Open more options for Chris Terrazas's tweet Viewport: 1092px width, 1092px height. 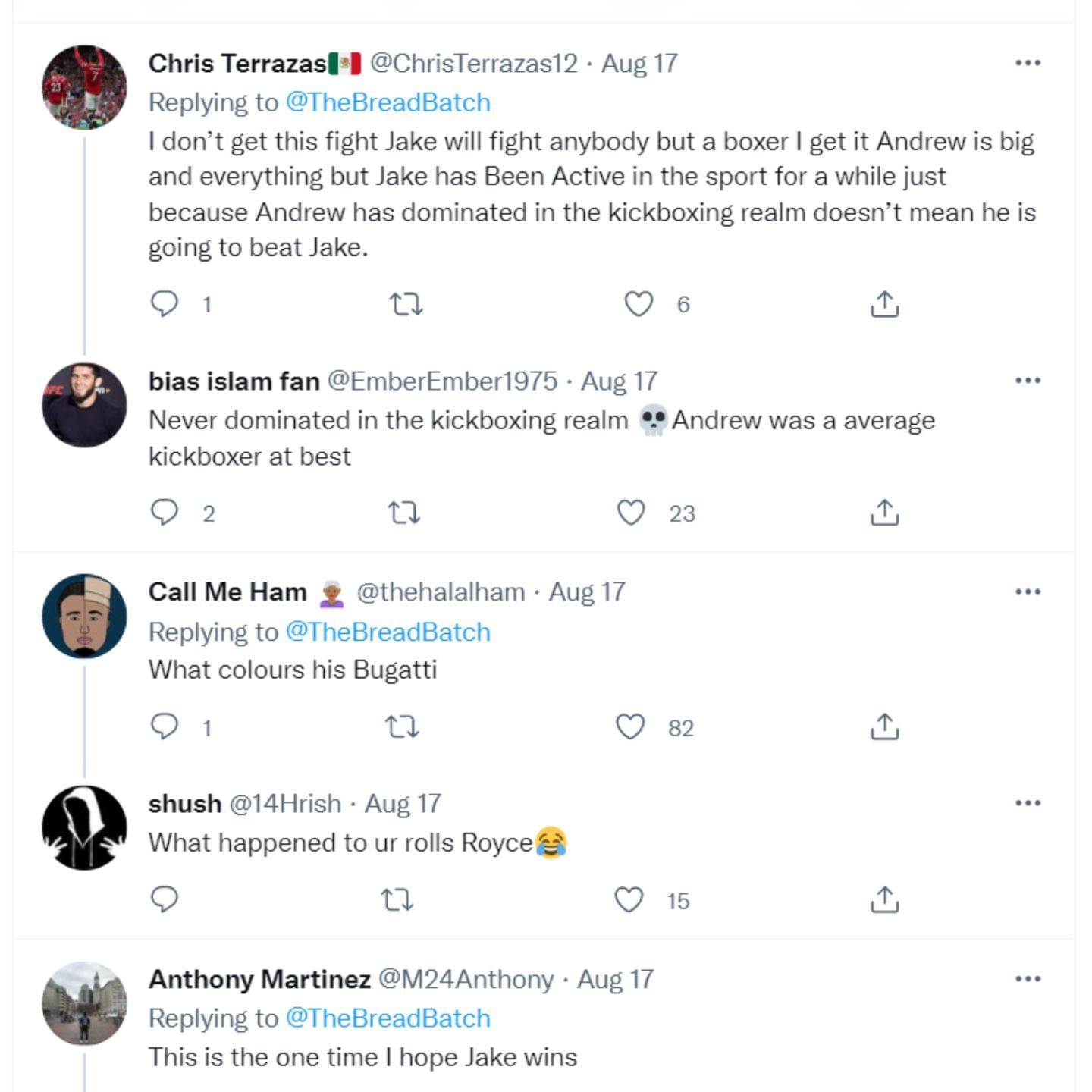pyautogui.click(x=1028, y=63)
